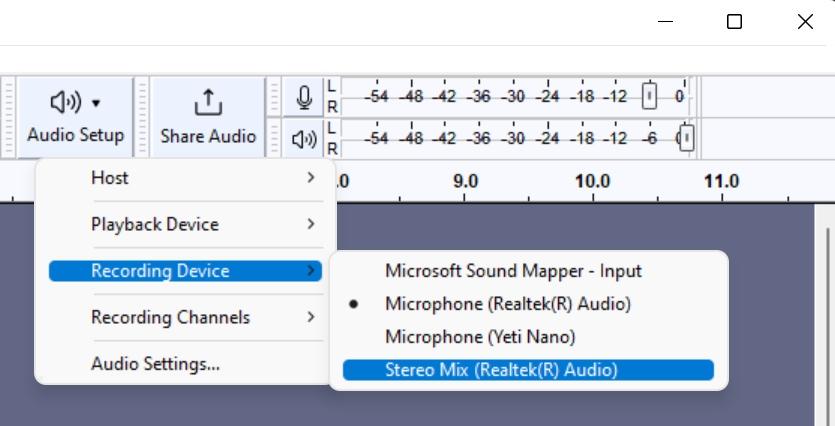
Task: Expand the Recording Channels submenu
Action: pyautogui.click(x=185, y=317)
